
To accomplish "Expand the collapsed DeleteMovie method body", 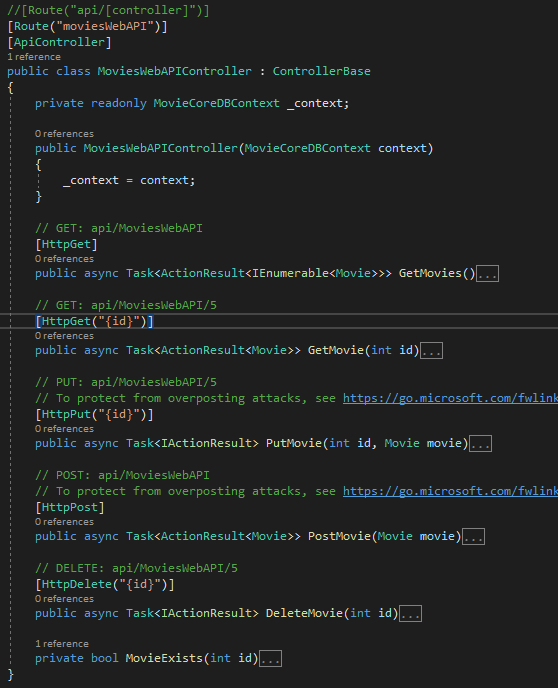I will 411,614.
